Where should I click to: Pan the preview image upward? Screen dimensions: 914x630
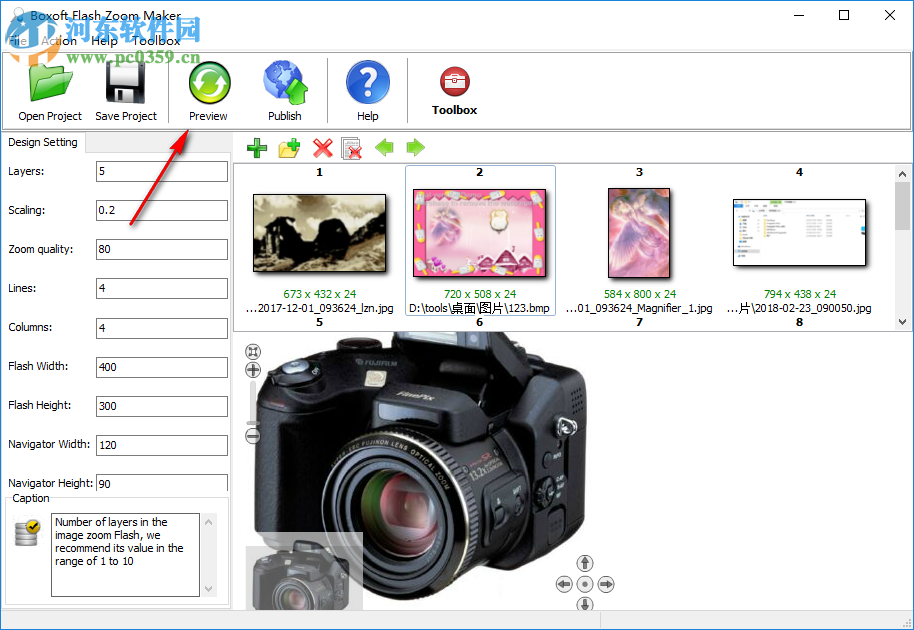tap(584, 563)
